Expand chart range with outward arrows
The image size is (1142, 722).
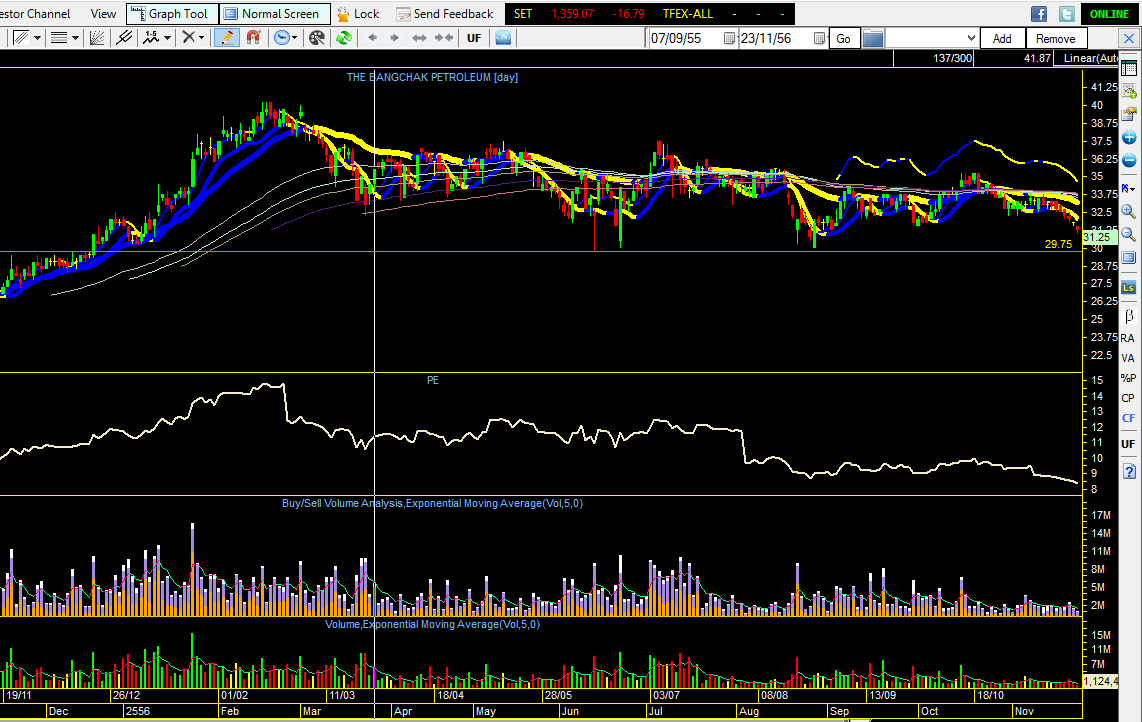pos(420,38)
